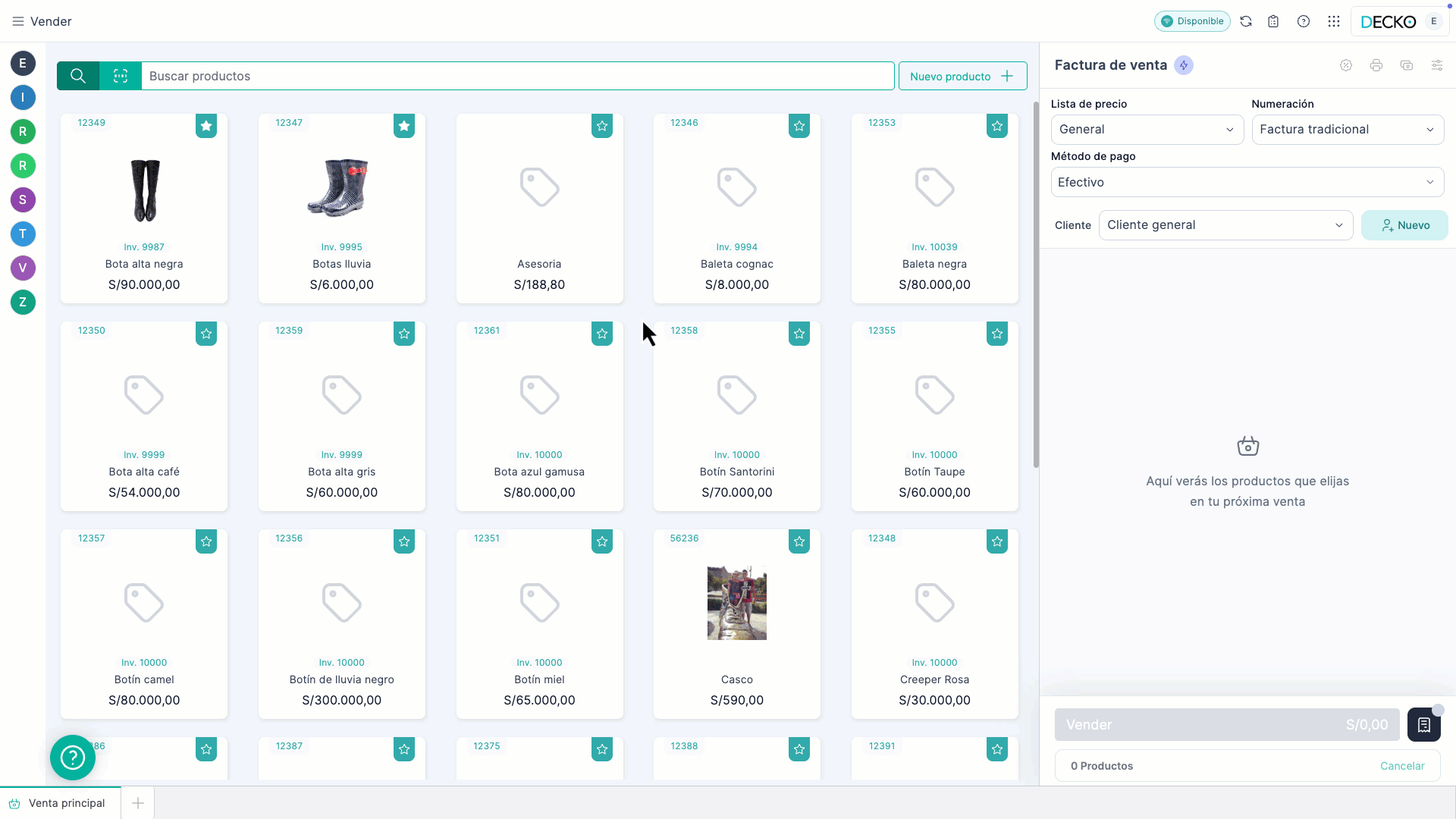This screenshot has width=1456, height=819.
Task: Expand the Método de pago dropdown
Action: tap(1247, 182)
